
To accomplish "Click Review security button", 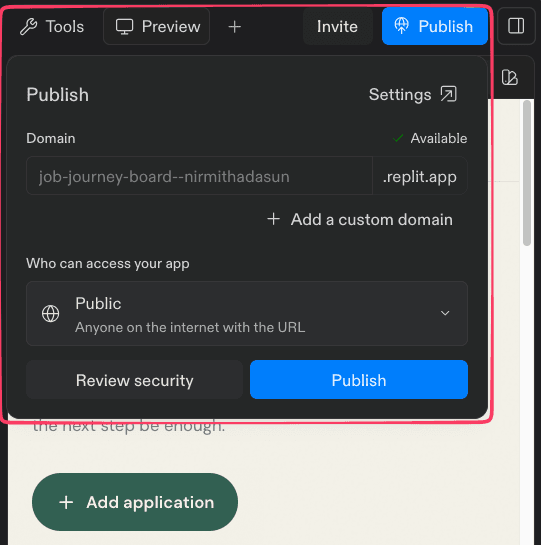I will pos(135,380).
